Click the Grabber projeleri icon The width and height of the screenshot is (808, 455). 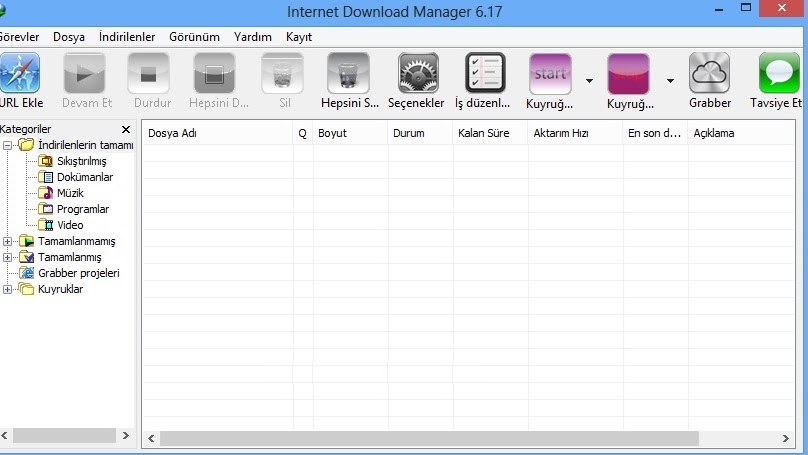27,273
